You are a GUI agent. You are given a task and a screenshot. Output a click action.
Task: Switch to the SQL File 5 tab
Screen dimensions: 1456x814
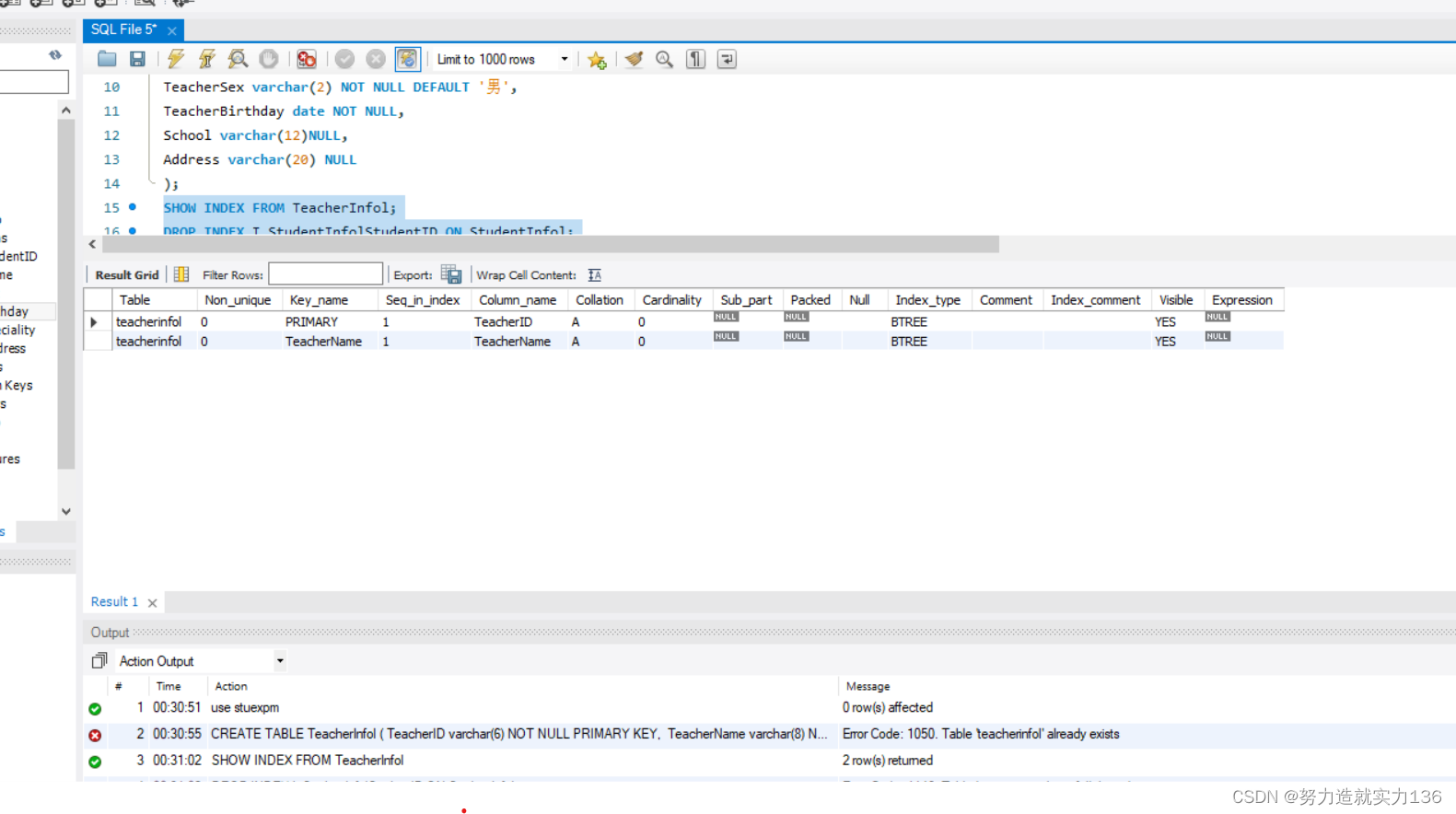pyautogui.click(x=124, y=29)
